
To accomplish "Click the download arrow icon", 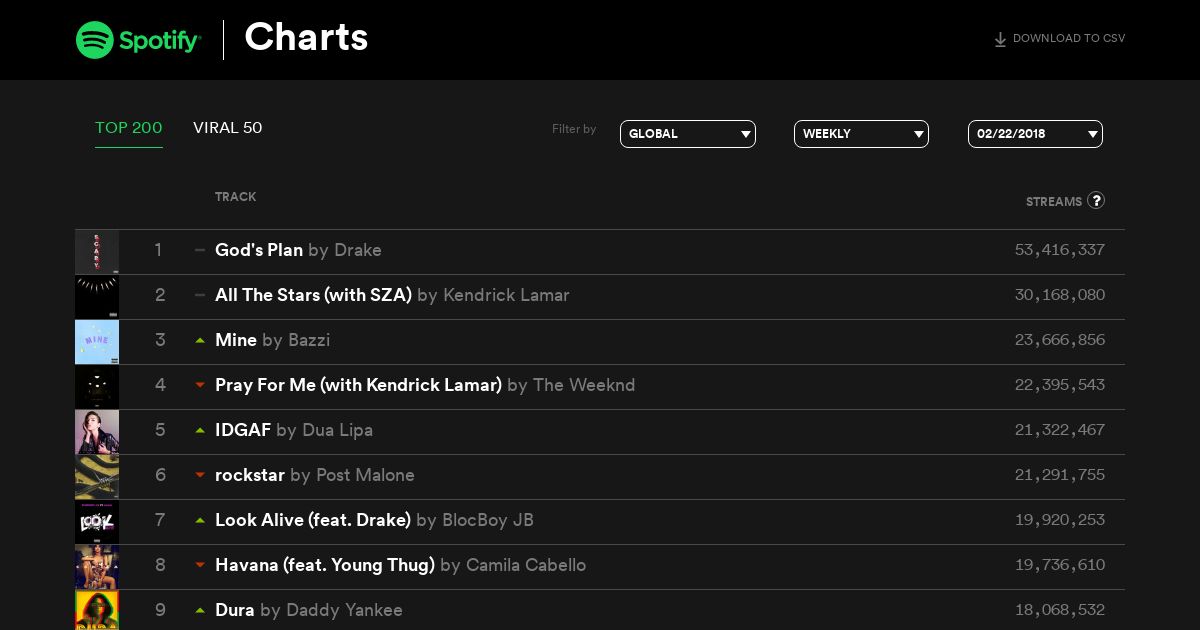I will pyautogui.click(x=1000, y=40).
